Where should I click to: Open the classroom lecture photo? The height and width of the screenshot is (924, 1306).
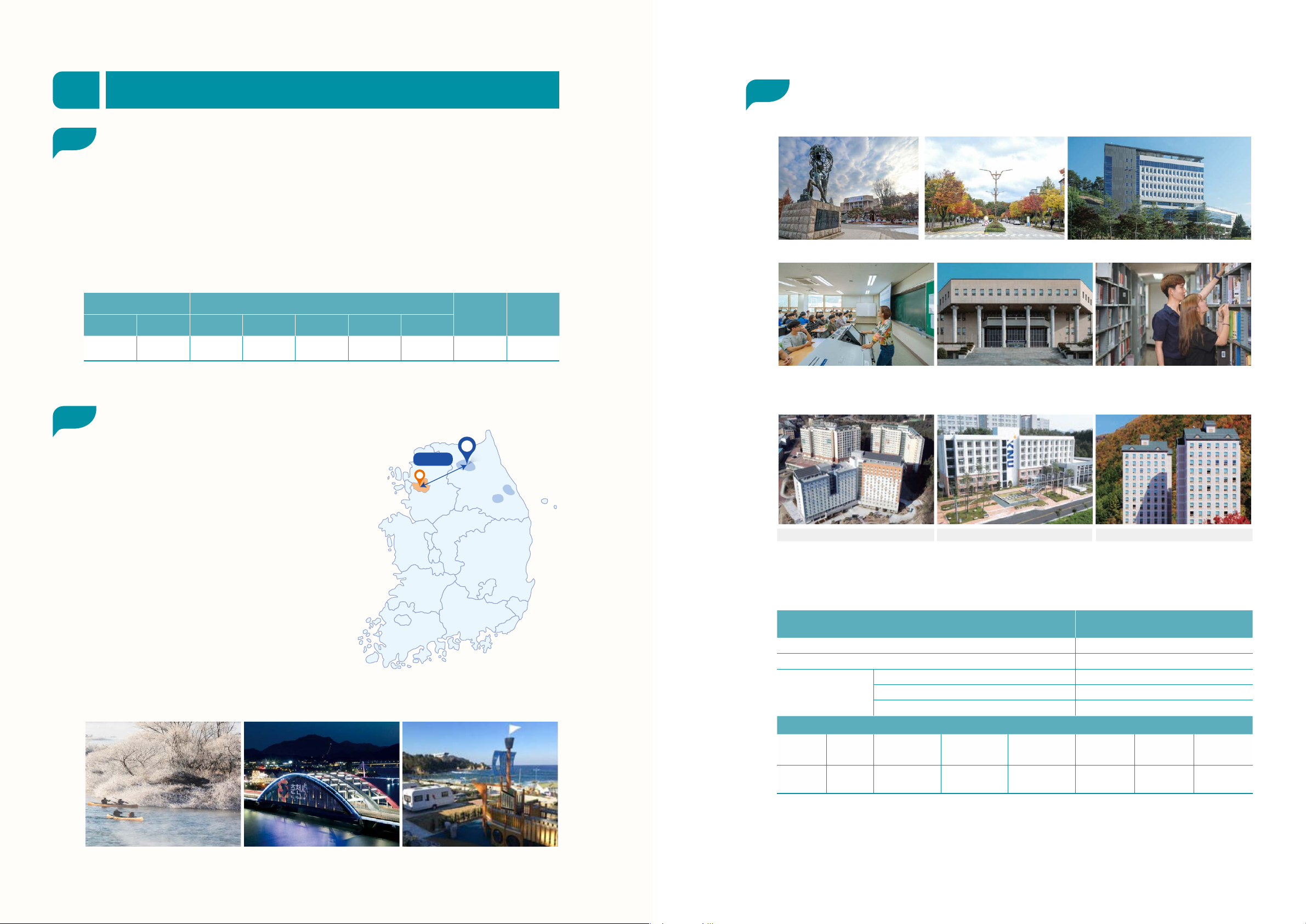(855, 314)
